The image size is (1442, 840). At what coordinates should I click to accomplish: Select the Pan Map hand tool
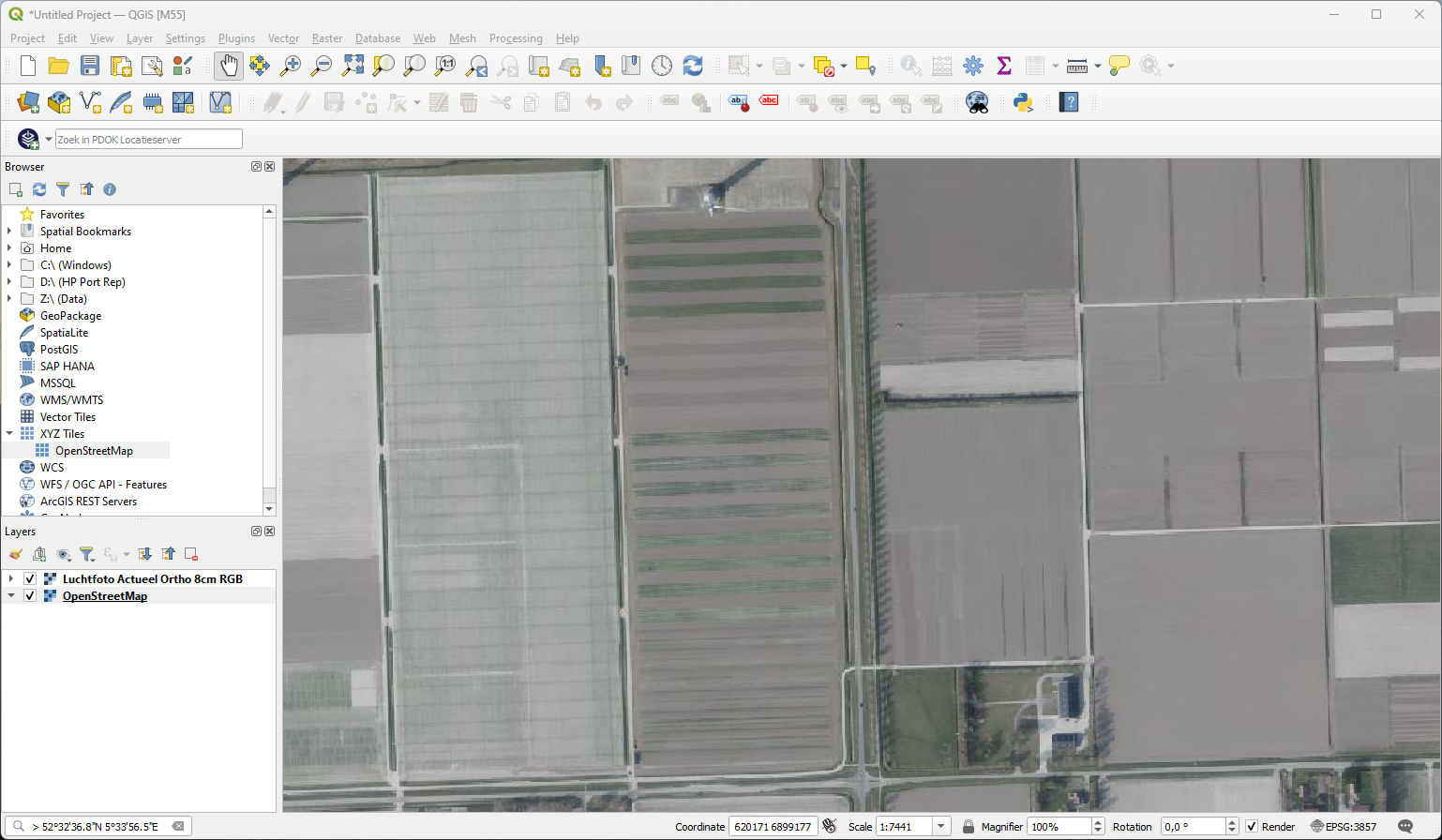pyautogui.click(x=229, y=66)
